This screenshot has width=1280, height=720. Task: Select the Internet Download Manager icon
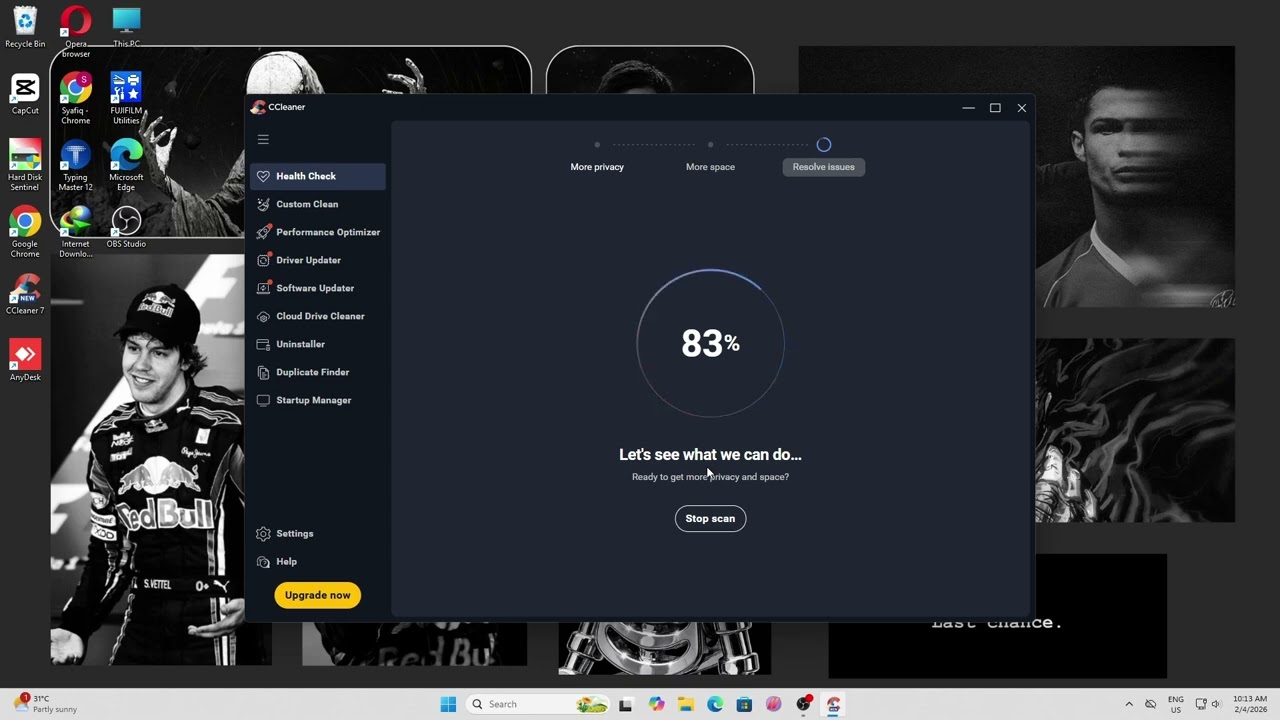(x=76, y=232)
